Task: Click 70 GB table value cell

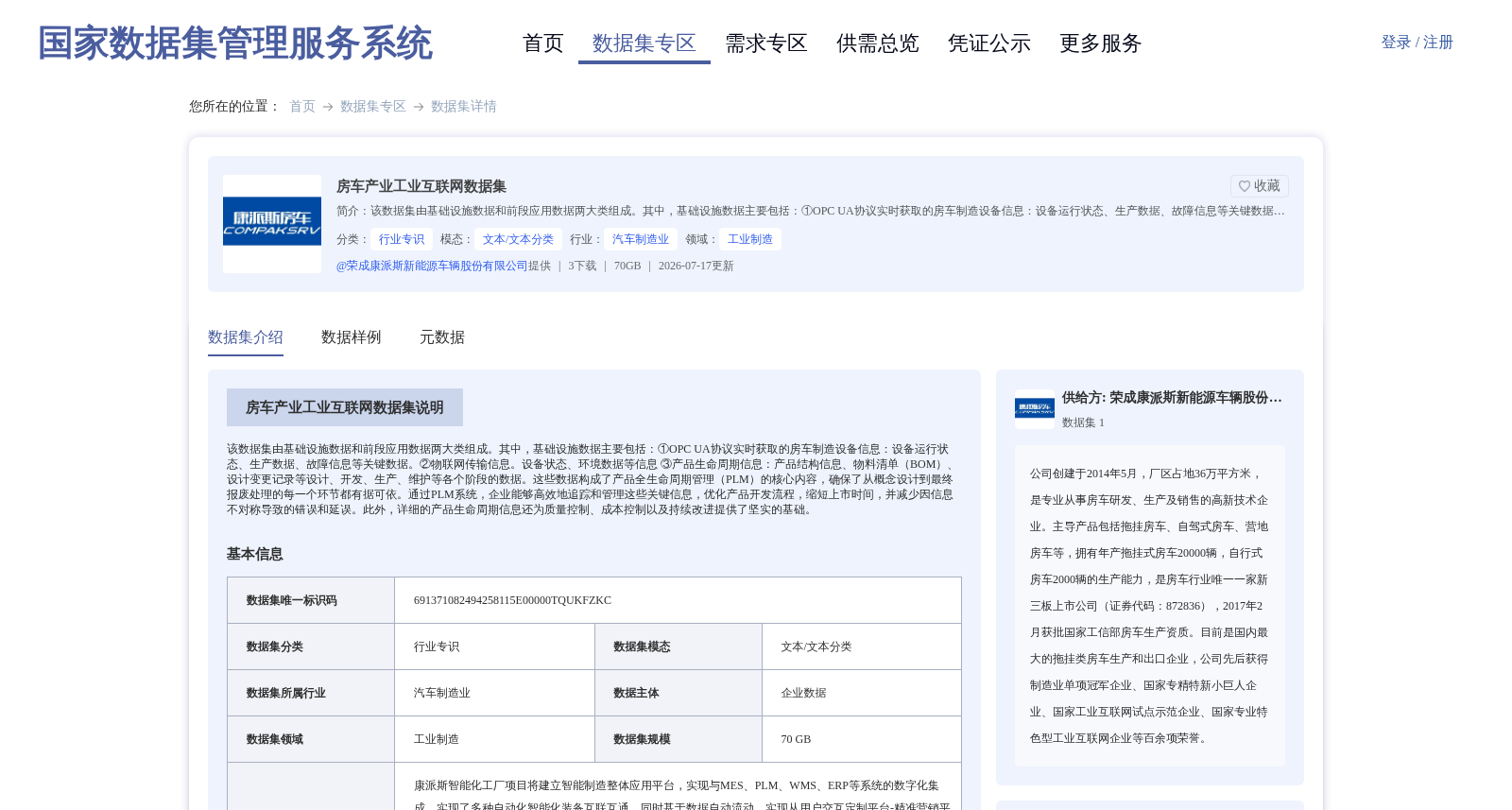Action: (x=862, y=739)
